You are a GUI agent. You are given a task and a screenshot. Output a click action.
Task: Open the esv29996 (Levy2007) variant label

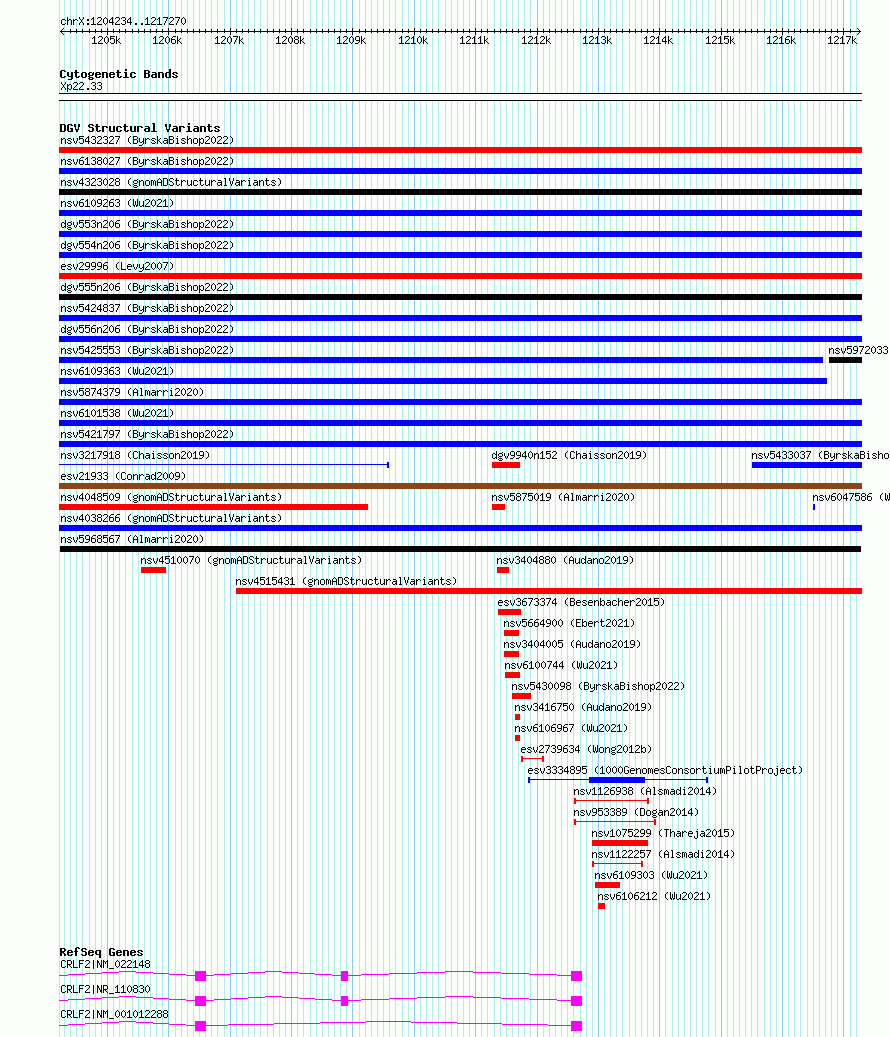pyautogui.click(x=117, y=266)
